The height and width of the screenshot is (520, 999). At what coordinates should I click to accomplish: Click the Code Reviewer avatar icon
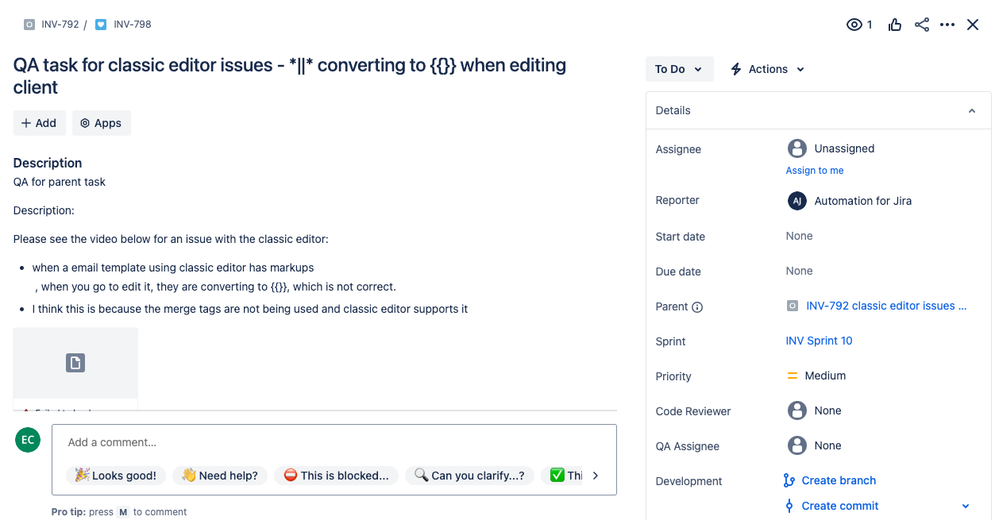pyautogui.click(x=797, y=410)
